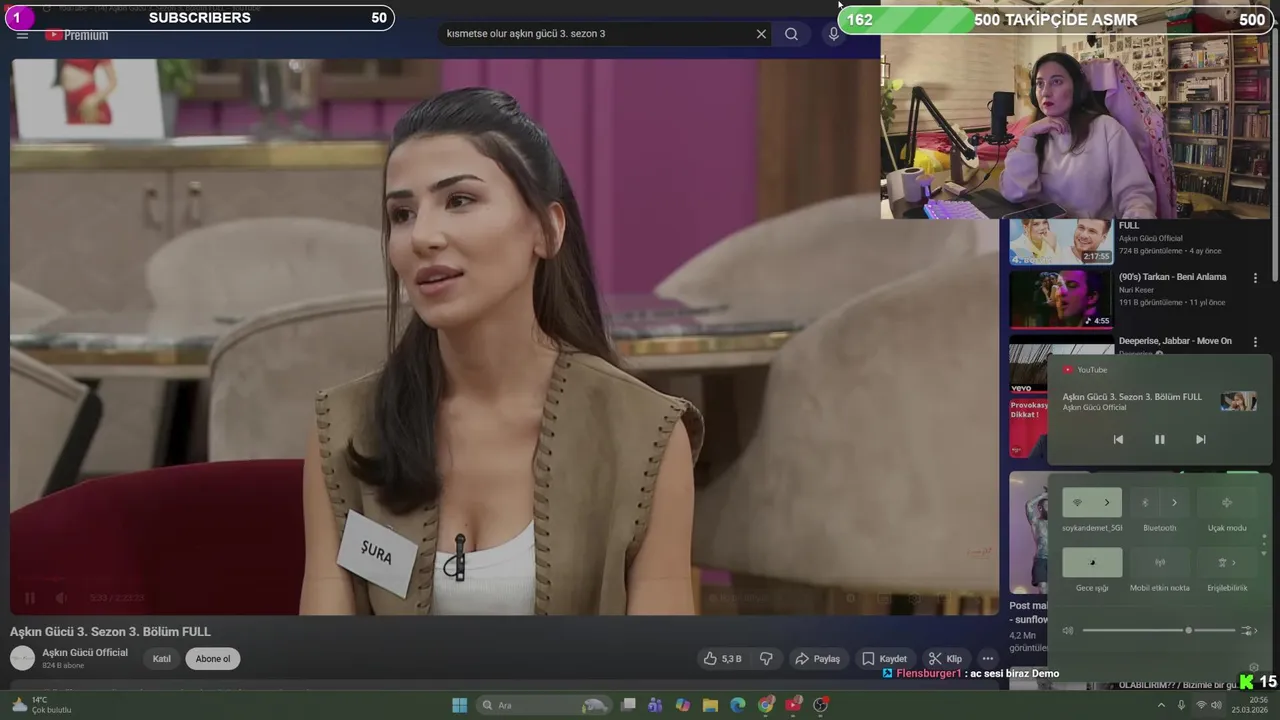Pause playback in media flyout
The image size is (1280, 720).
pyautogui.click(x=1159, y=440)
